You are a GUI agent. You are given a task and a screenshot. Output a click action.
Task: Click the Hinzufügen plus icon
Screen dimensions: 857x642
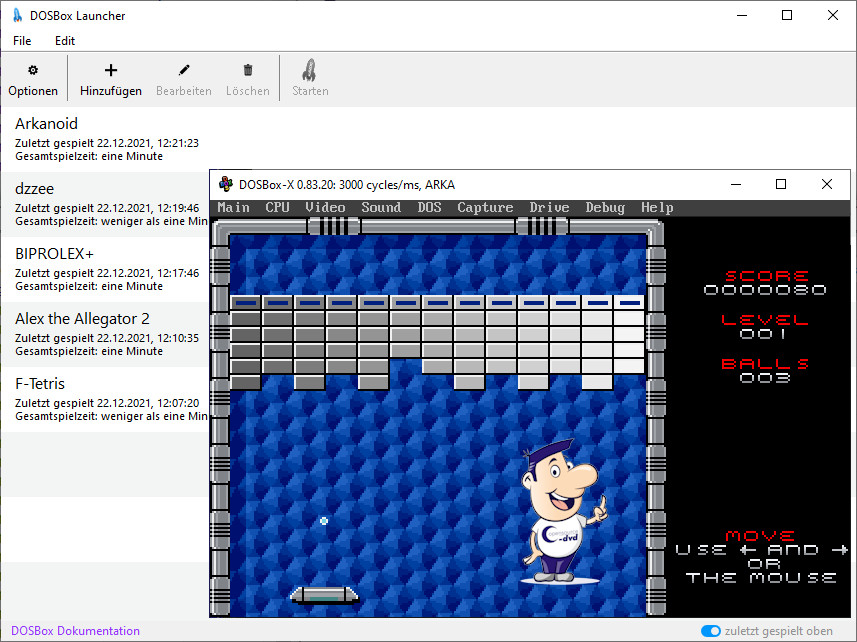click(111, 70)
